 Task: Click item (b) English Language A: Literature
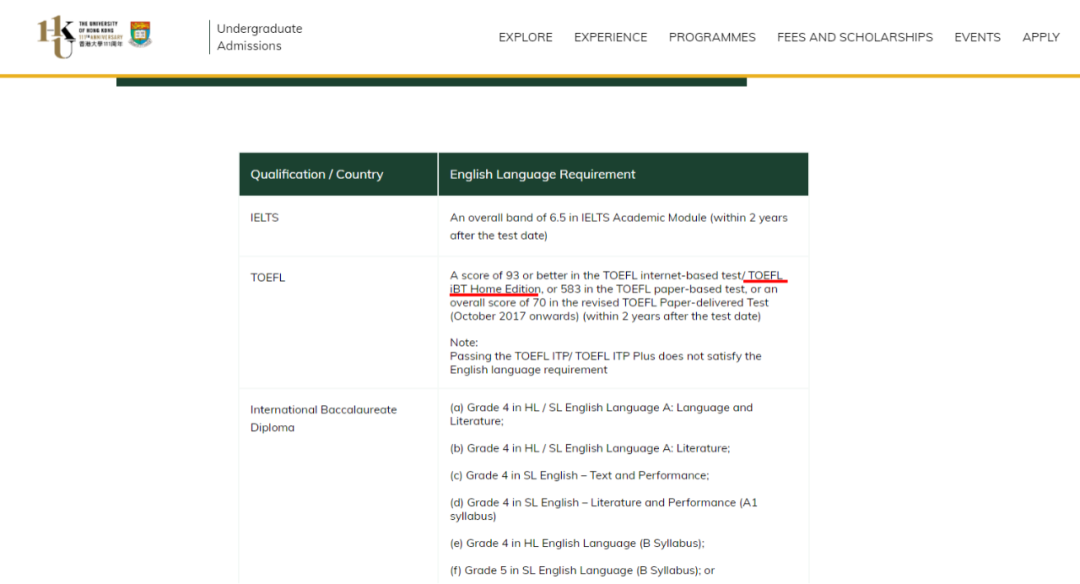pyautogui.click(x=590, y=448)
